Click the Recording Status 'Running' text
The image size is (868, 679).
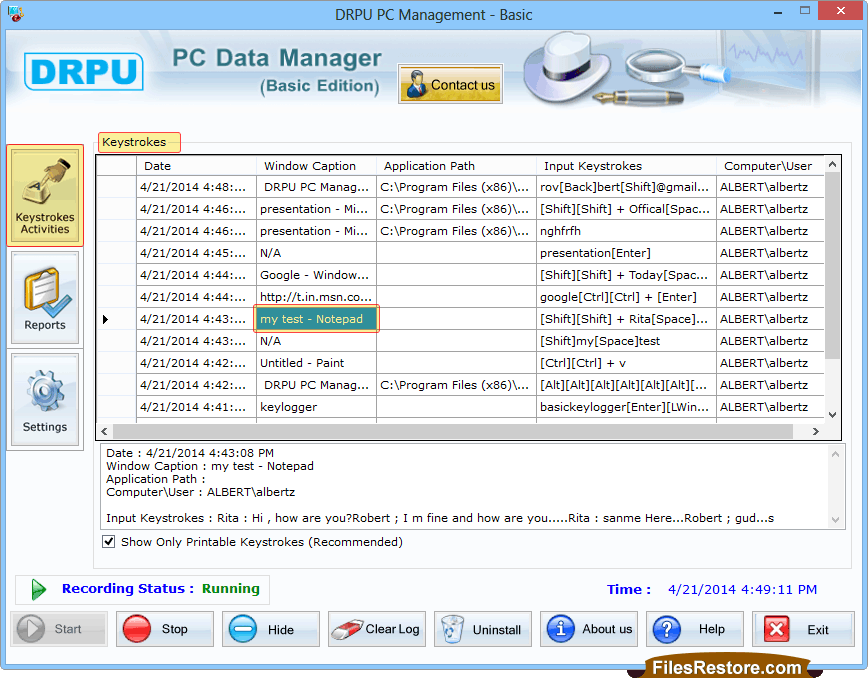coord(231,589)
